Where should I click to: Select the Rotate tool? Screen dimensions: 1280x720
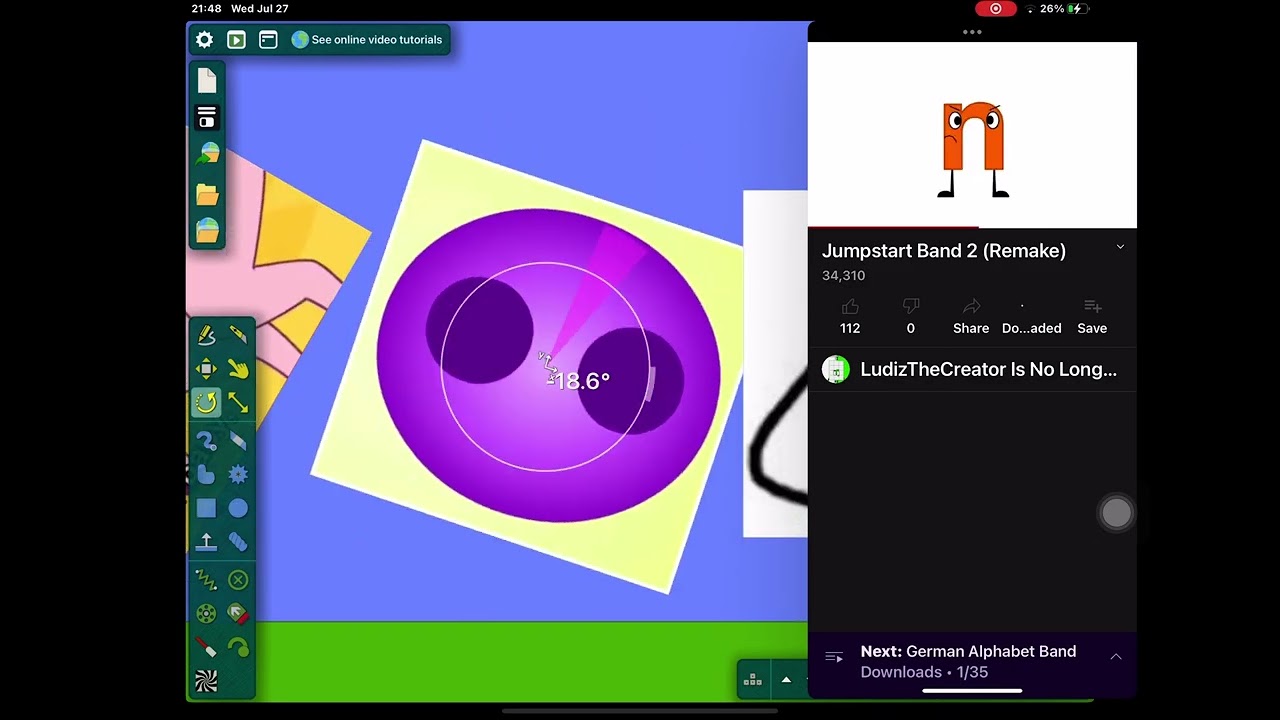(x=206, y=402)
